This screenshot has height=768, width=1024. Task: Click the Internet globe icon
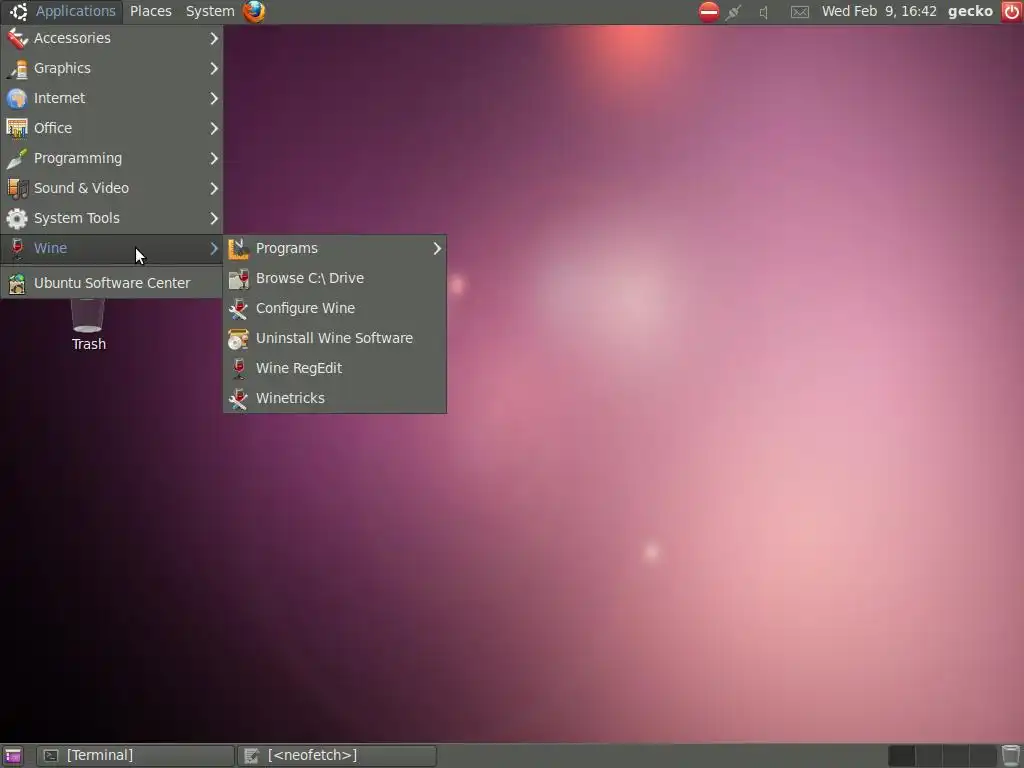17,99
